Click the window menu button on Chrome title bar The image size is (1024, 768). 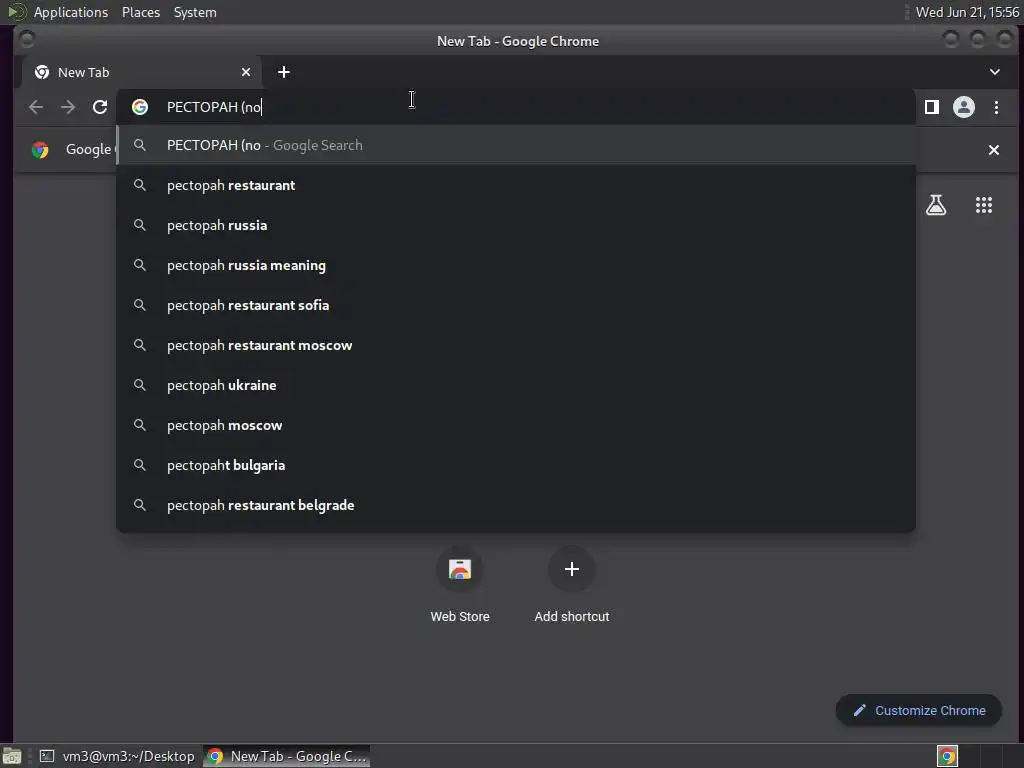(27, 40)
